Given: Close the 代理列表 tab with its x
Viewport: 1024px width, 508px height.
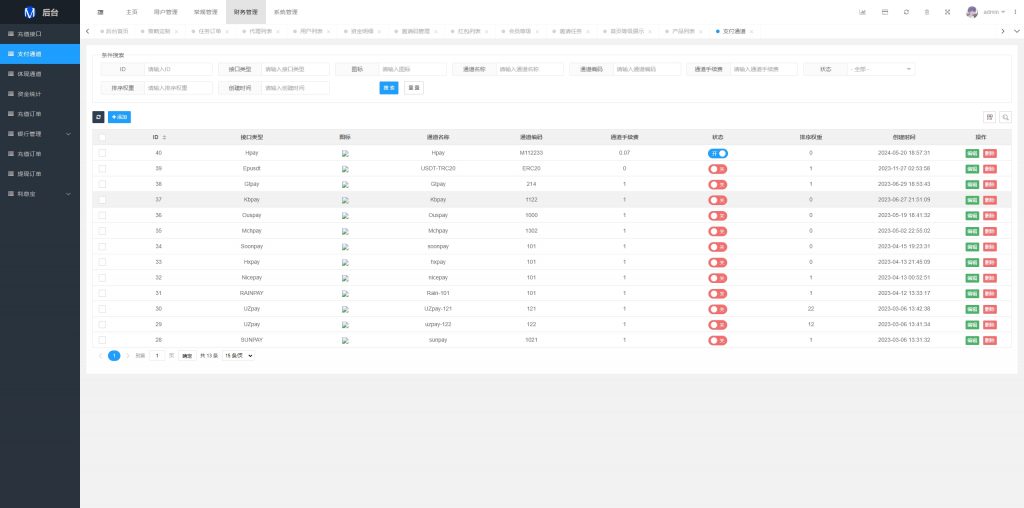Looking at the screenshot, I should click(x=278, y=31).
